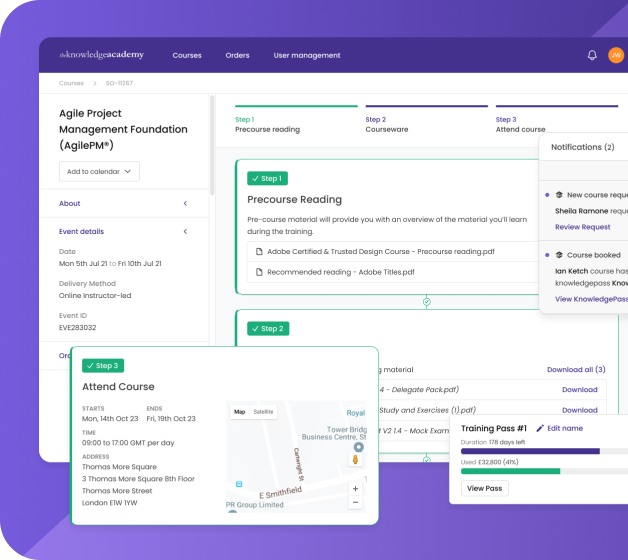
Task: Zoom in on the map with plus
Action: click(356, 489)
